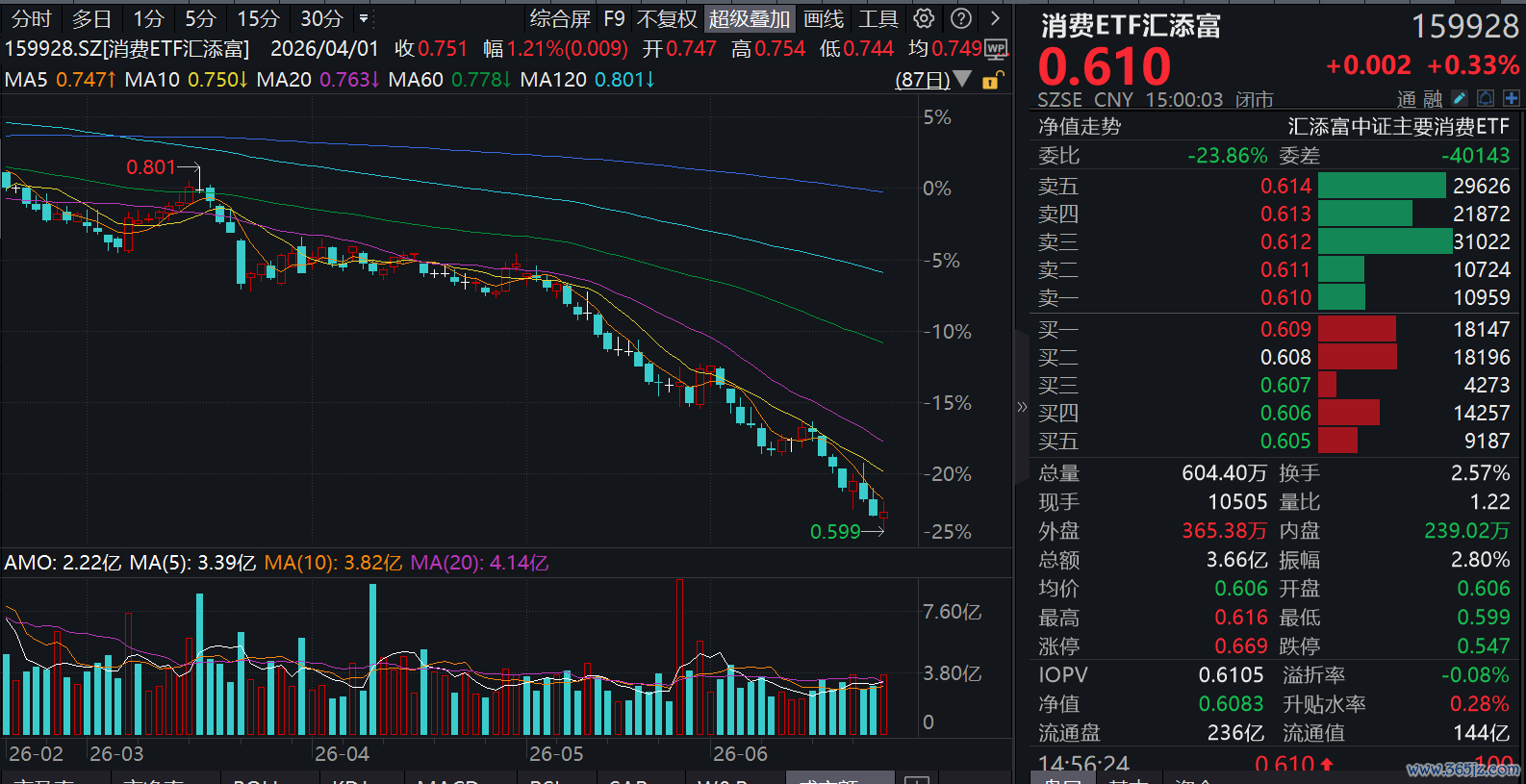Image resolution: width=1526 pixels, height=784 pixels.
Task: Click the 87日 date range link
Action: (923, 80)
